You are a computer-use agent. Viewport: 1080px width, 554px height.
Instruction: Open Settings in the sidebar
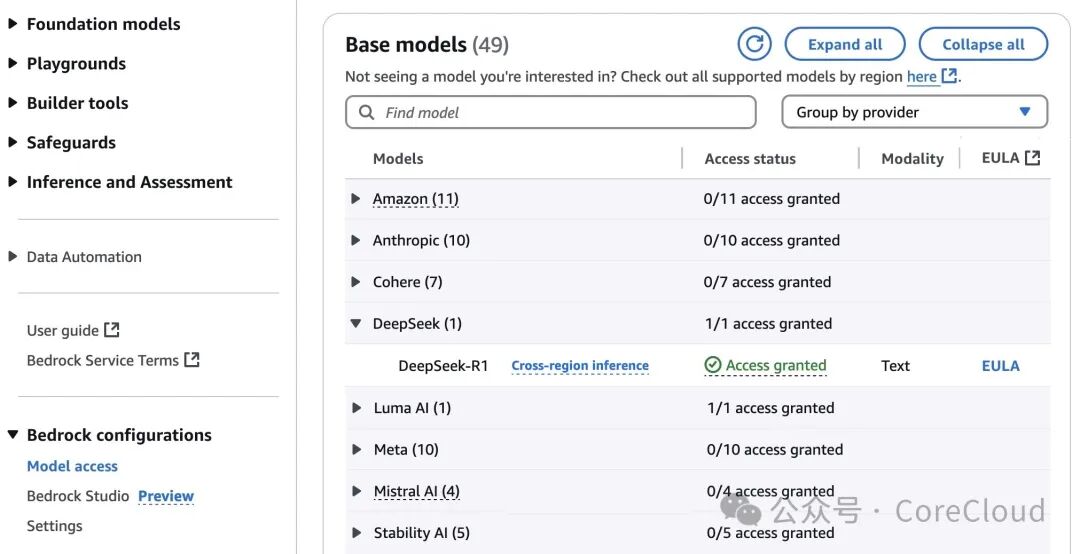pos(54,526)
